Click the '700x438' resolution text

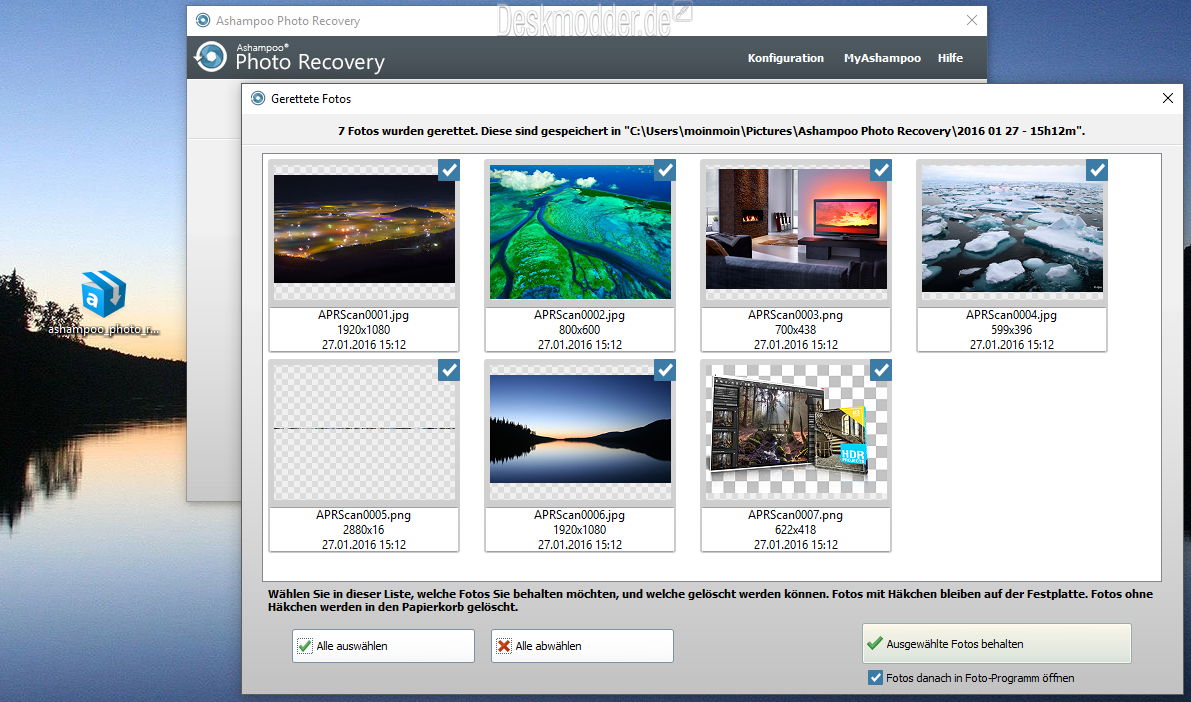(795, 330)
